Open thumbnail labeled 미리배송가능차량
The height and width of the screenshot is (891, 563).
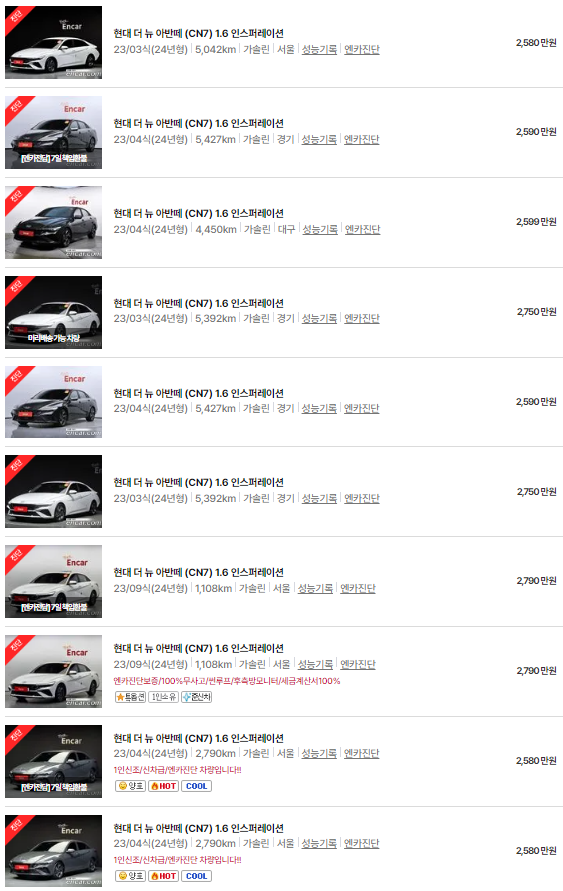(53, 312)
